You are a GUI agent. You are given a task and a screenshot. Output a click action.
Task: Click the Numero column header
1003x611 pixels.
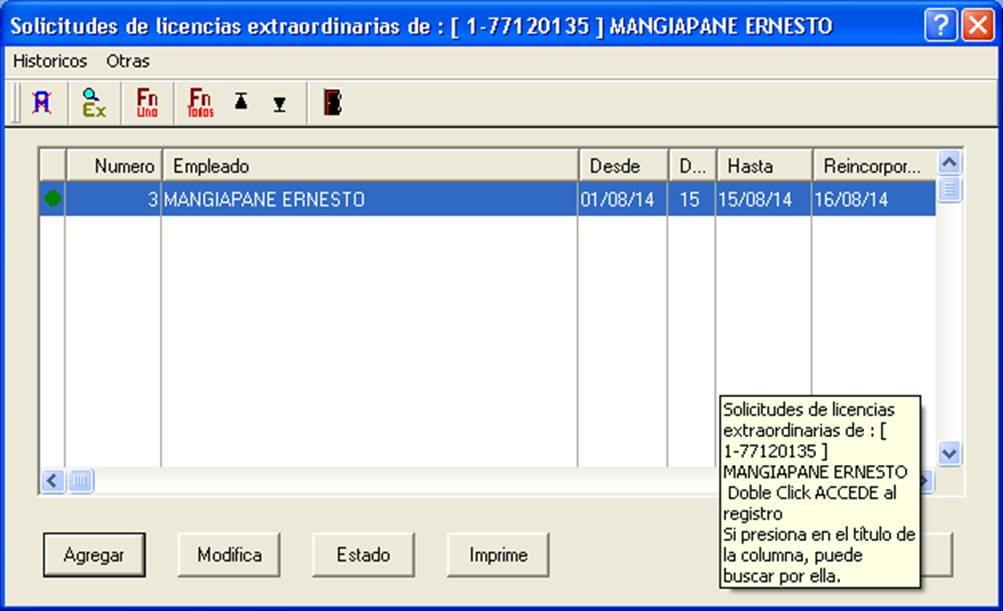(x=114, y=166)
